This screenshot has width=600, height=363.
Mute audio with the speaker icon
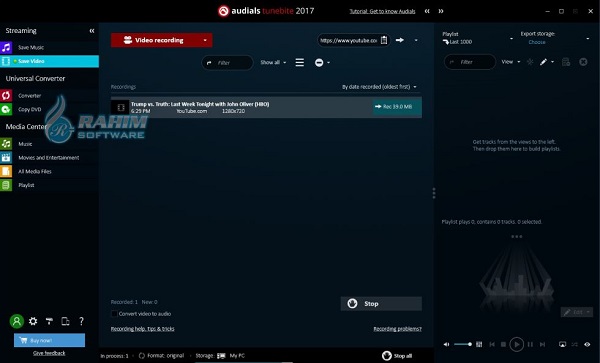[446, 344]
